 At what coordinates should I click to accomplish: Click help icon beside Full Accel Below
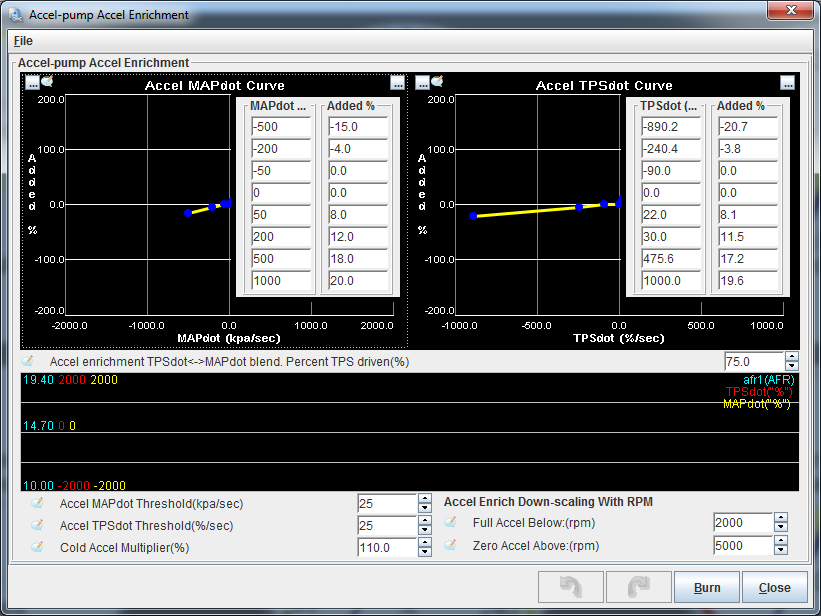pos(451,522)
